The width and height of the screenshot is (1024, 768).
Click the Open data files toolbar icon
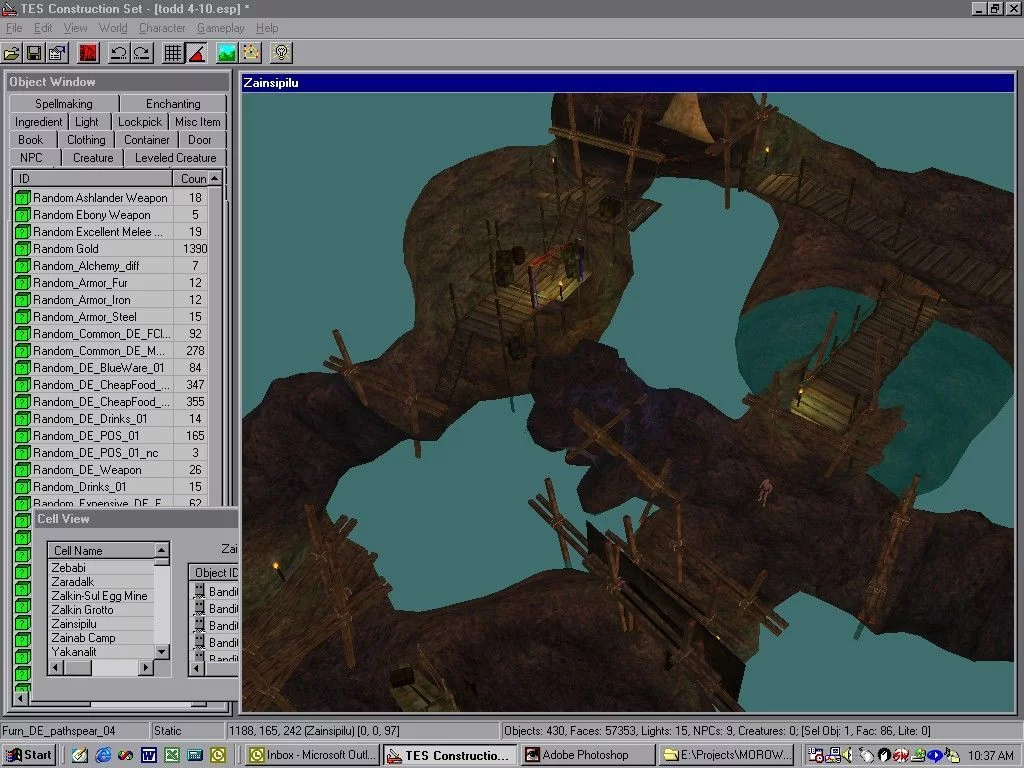pos(12,52)
